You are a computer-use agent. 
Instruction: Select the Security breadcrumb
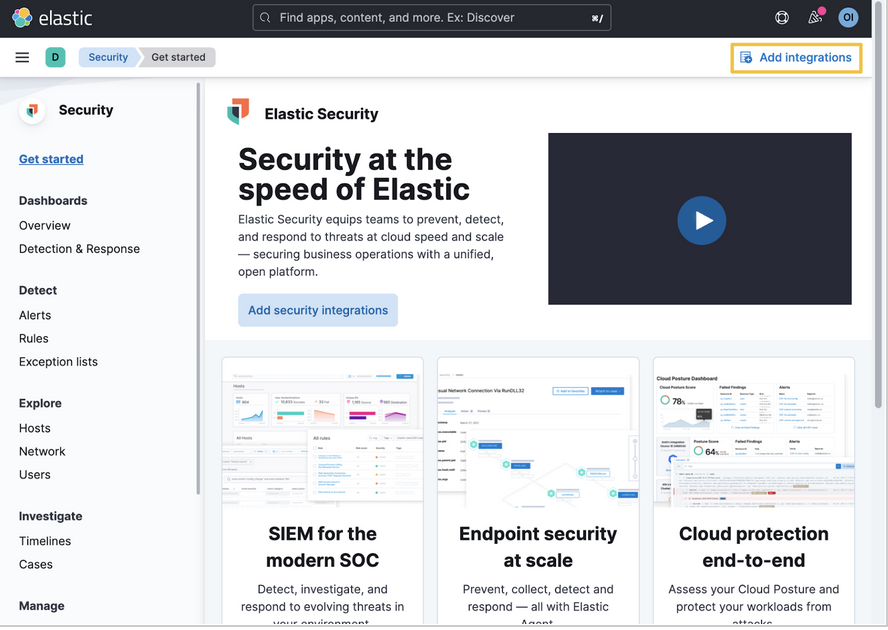[x=107, y=57]
